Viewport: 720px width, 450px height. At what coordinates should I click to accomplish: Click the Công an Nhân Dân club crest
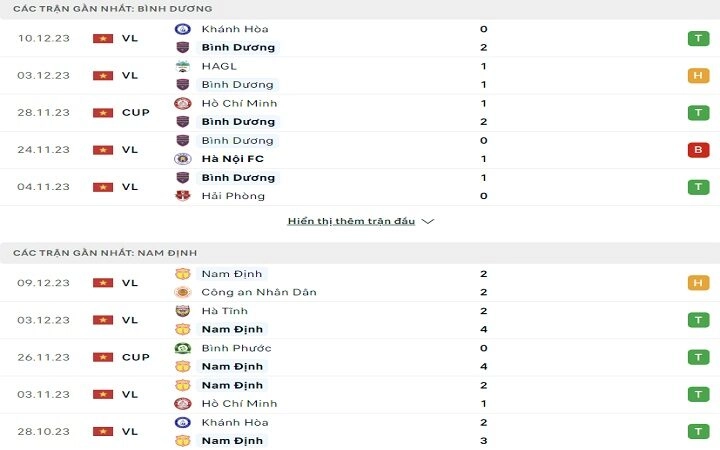tap(183, 292)
